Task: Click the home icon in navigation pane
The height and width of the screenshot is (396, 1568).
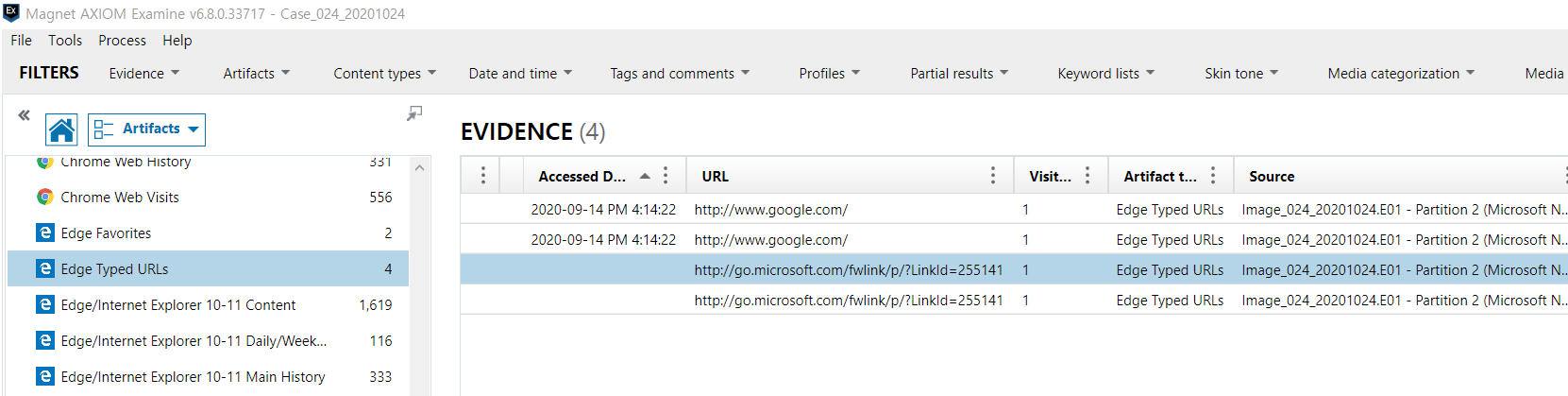Action: (61, 129)
